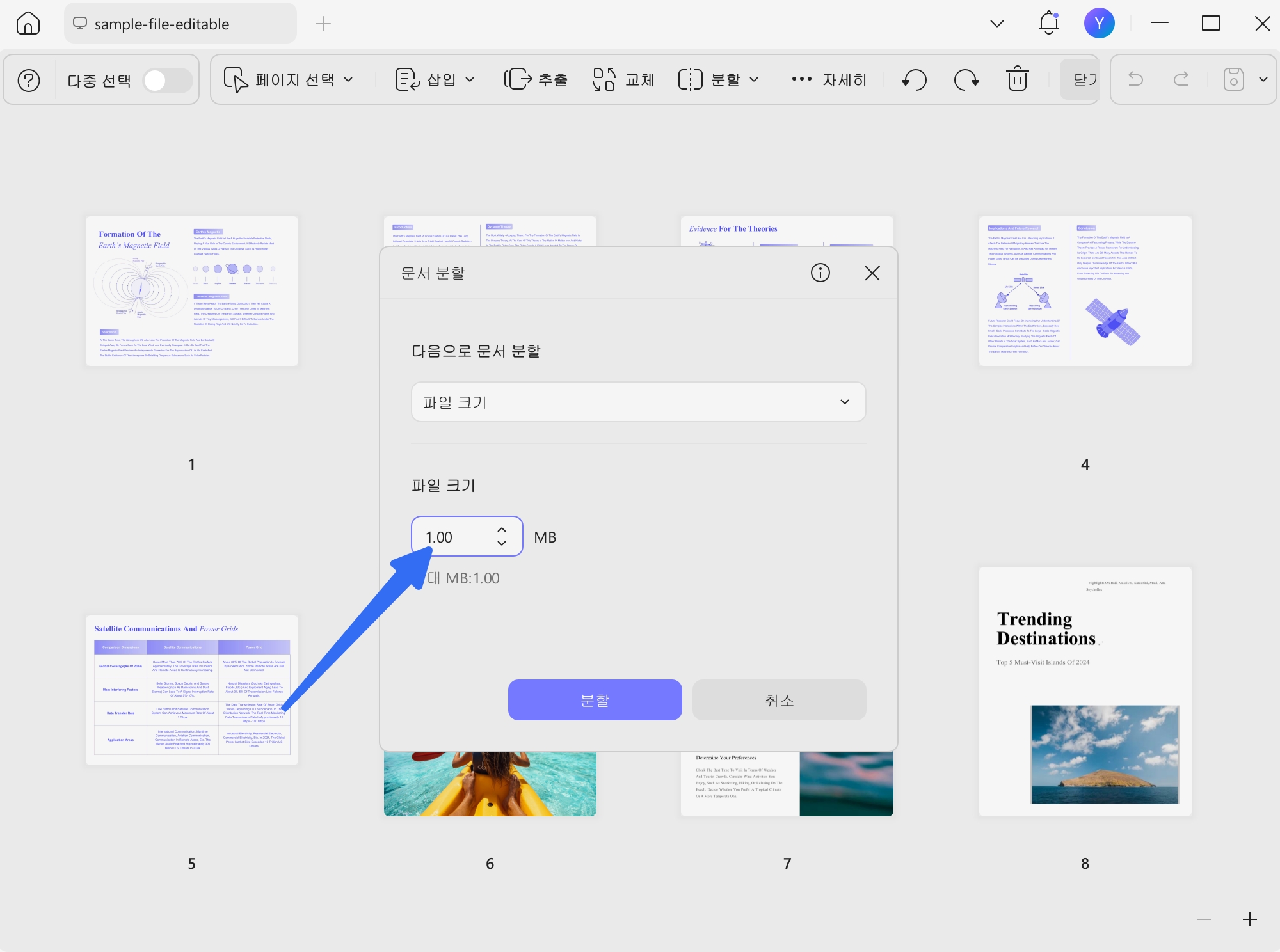Viewport: 1280px width, 952px height.
Task: Select page 4 thumbnail
Action: click(x=1085, y=291)
